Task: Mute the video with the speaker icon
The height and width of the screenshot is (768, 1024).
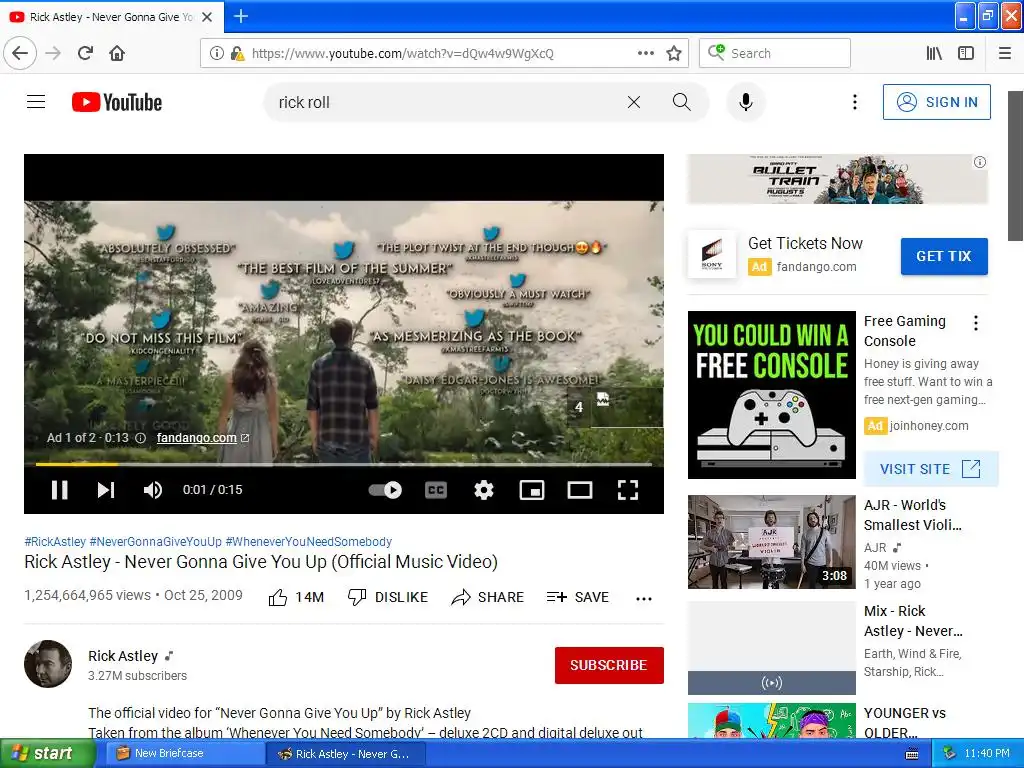Action: click(153, 490)
